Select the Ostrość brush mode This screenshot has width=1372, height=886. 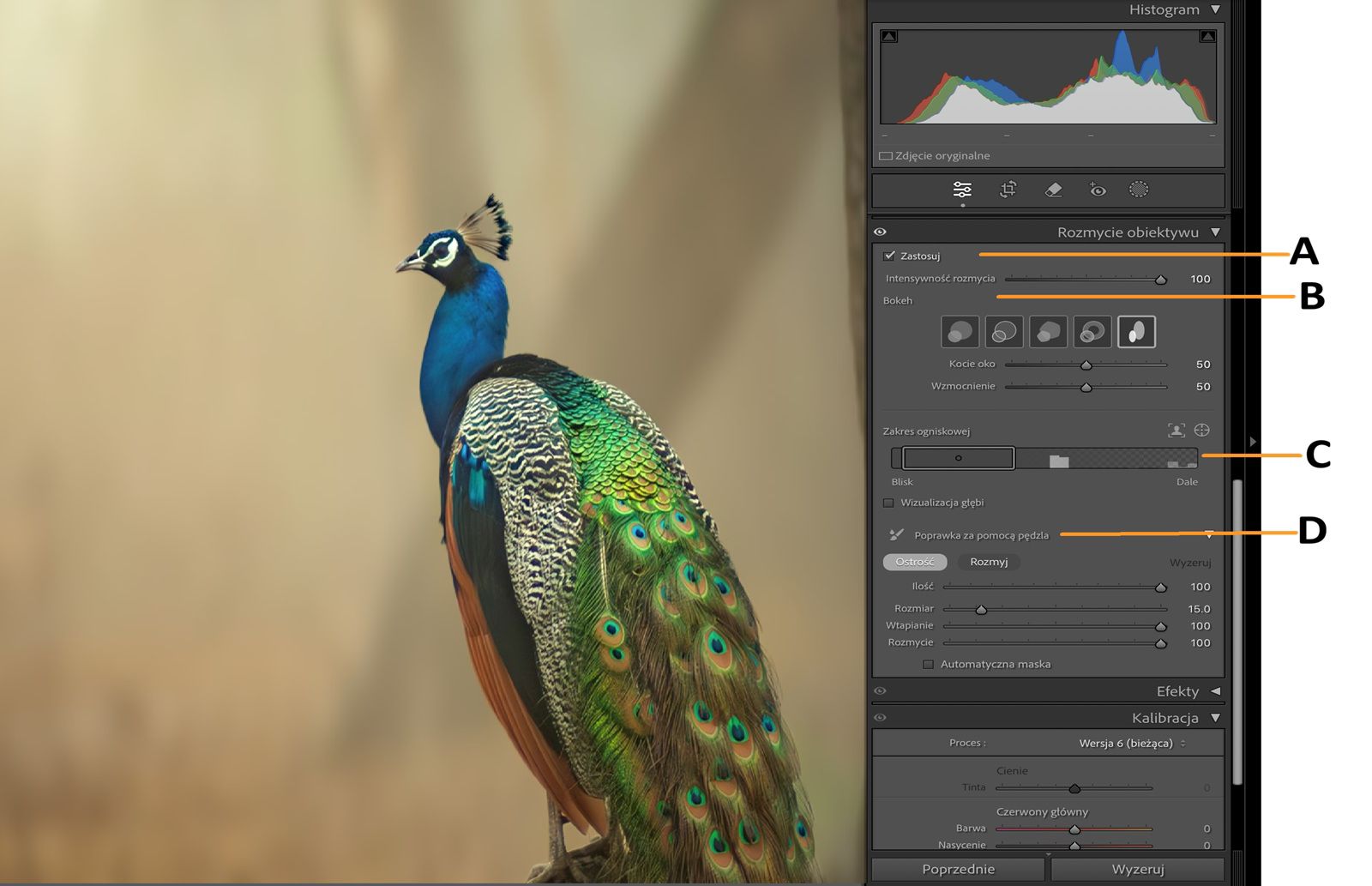click(x=915, y=562)
